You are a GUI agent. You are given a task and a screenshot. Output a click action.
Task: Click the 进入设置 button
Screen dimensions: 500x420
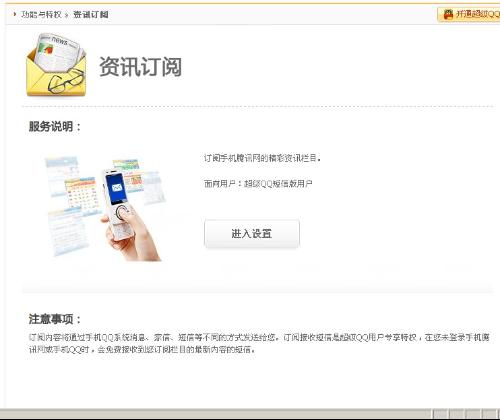point(252,234)
